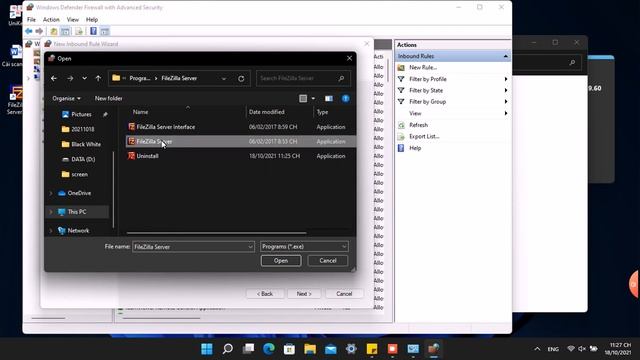Image resolution: width=640 pixels, height=360 pixels.
Task: Open Microsoft Store from the taskbar
Action: [289, 349]
